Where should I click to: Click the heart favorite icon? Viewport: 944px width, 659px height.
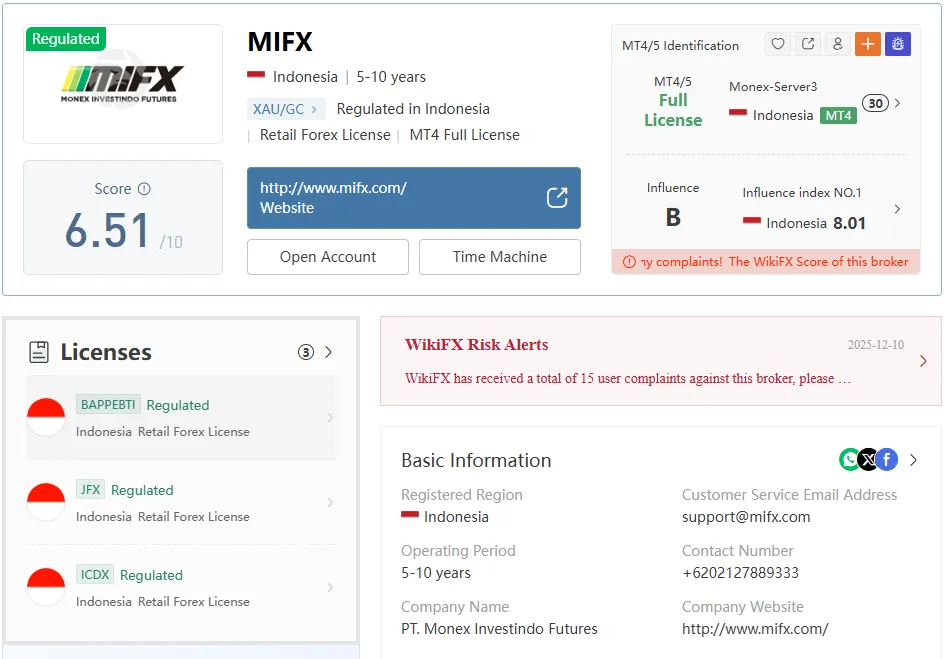(778, 44)
